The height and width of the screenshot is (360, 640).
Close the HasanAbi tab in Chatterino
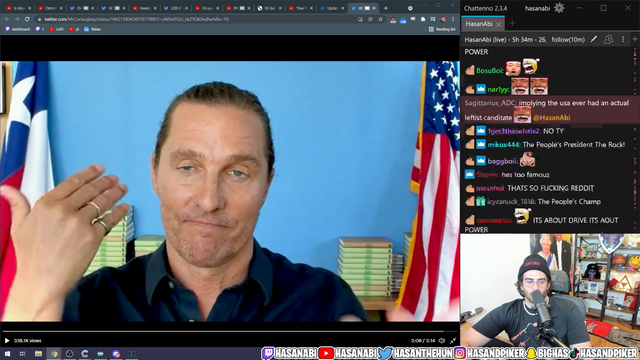(498, 24)
